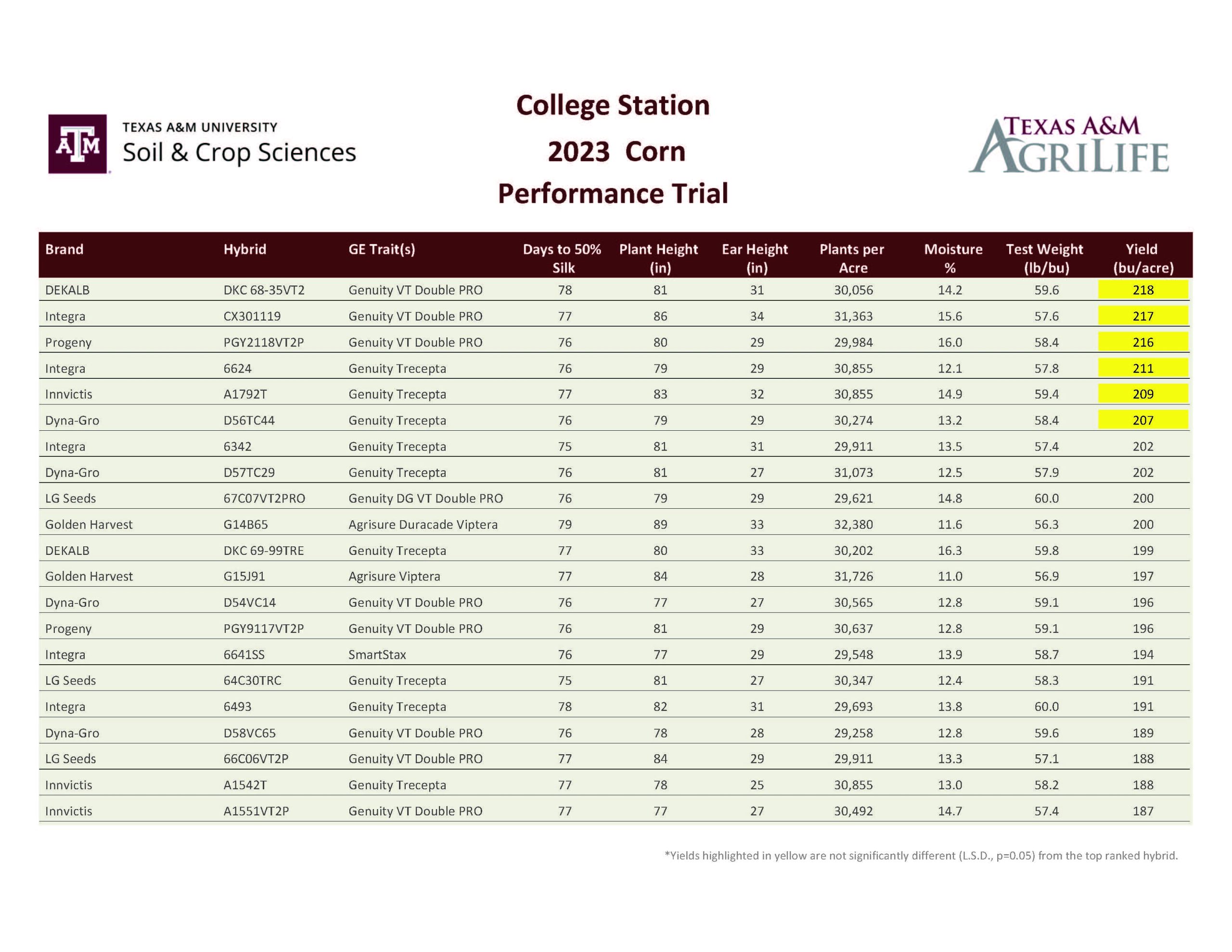
Task: Click the Texas A&M ATM logo
Action: (77, 144)
